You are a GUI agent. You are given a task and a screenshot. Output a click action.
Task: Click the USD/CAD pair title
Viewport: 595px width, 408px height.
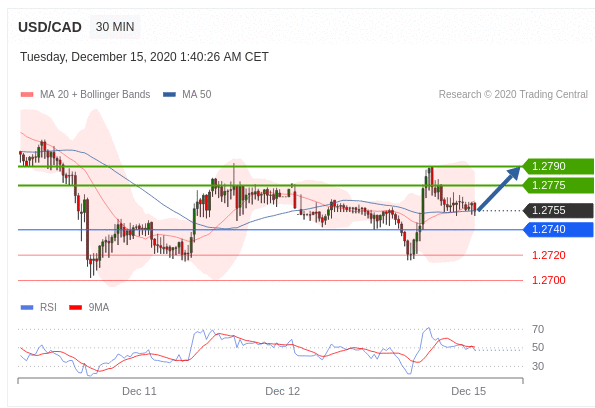coord(50,27)
